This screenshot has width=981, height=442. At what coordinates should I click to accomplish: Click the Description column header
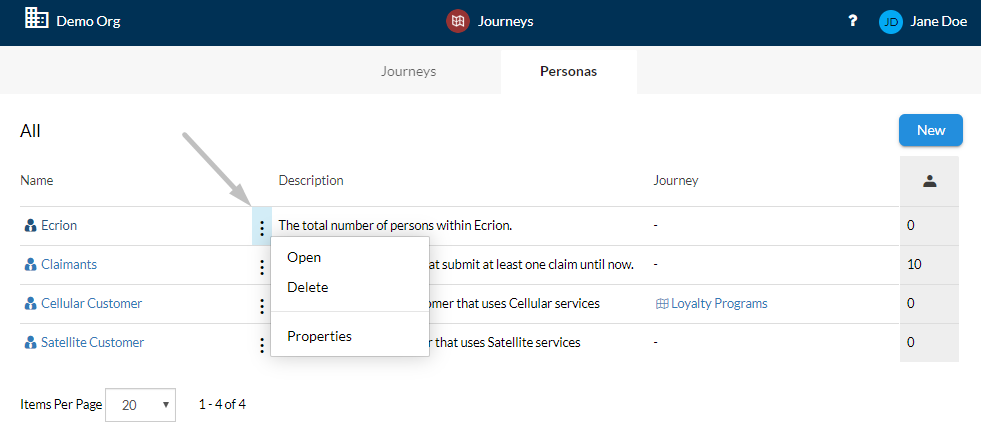(311, 180)
